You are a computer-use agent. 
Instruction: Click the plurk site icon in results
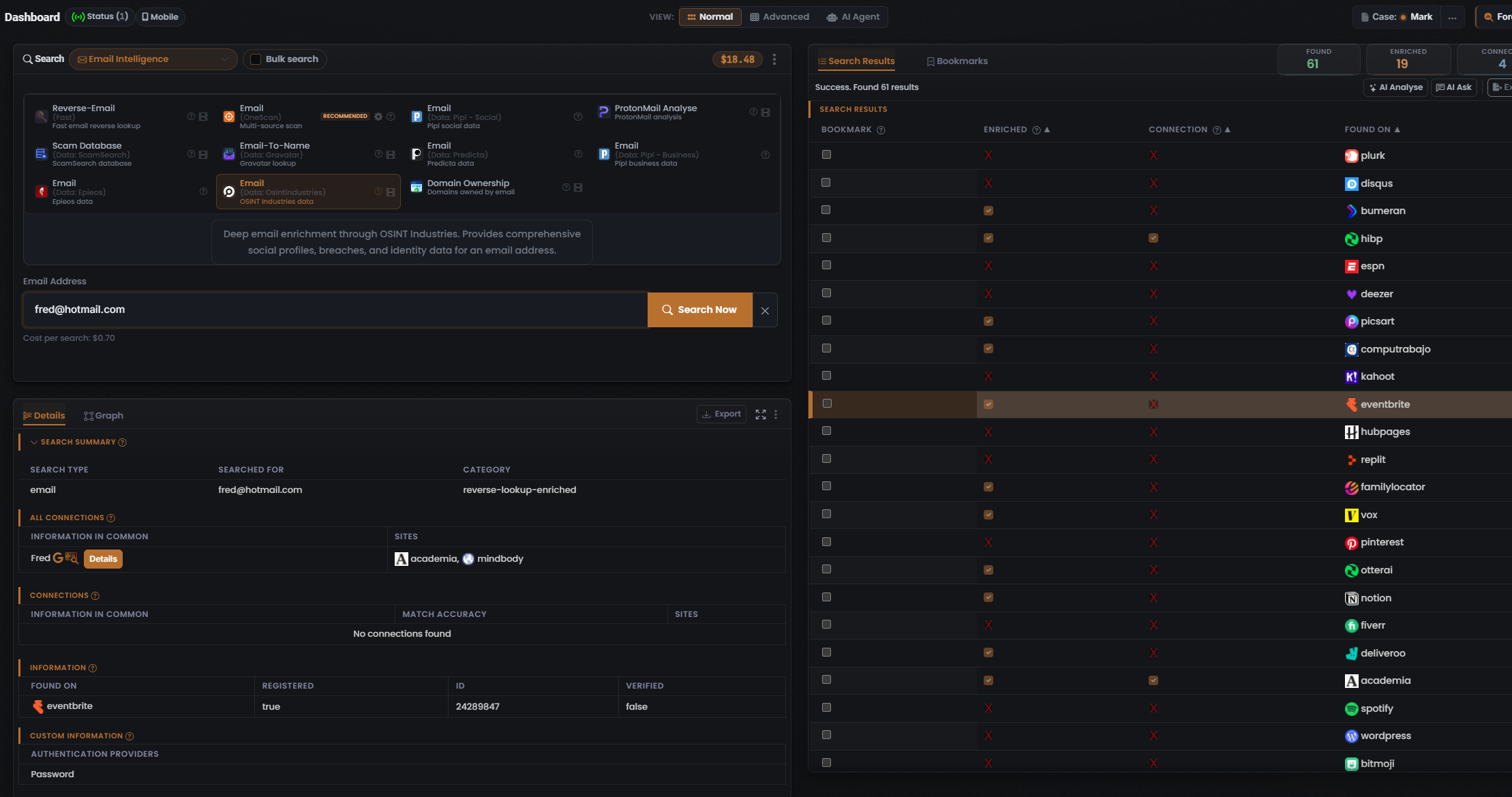(x=1351, y=156)
